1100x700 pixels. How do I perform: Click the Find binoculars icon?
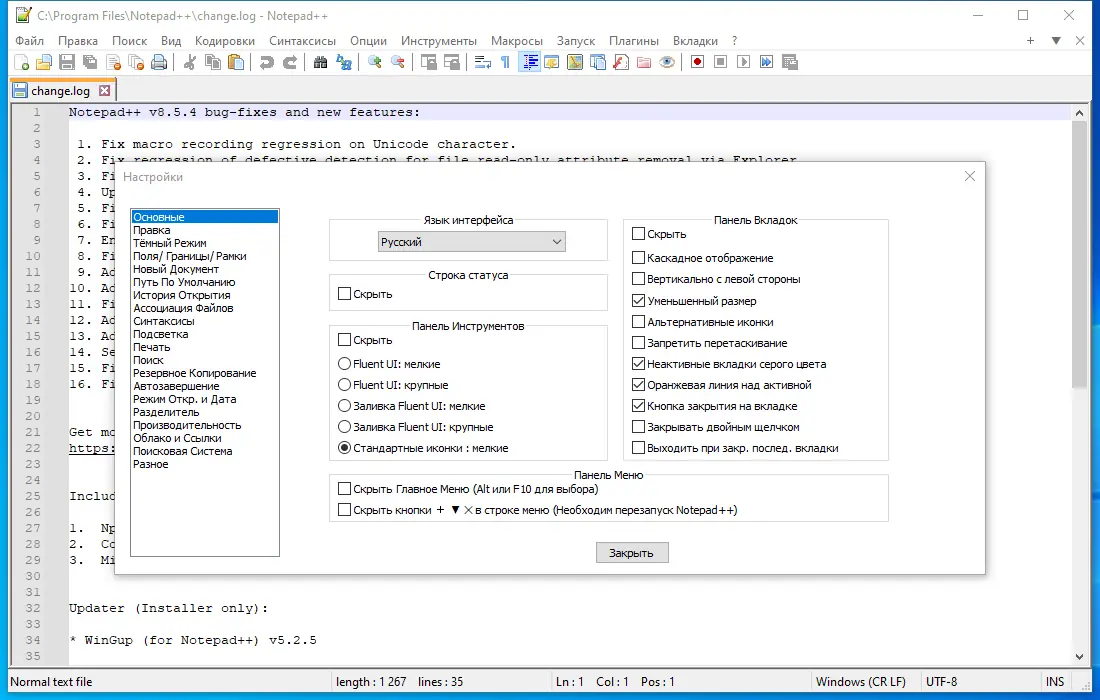[x=321, y=62]
